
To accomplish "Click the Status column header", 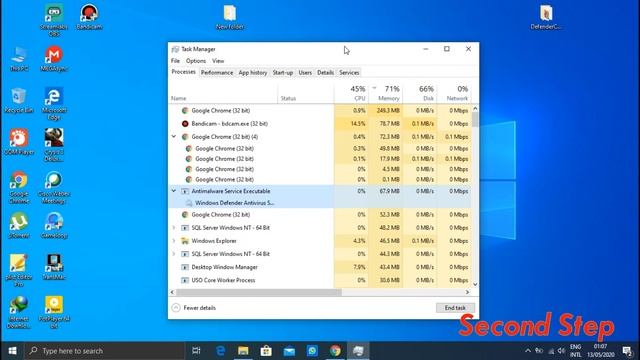I will tap(306, 93).
